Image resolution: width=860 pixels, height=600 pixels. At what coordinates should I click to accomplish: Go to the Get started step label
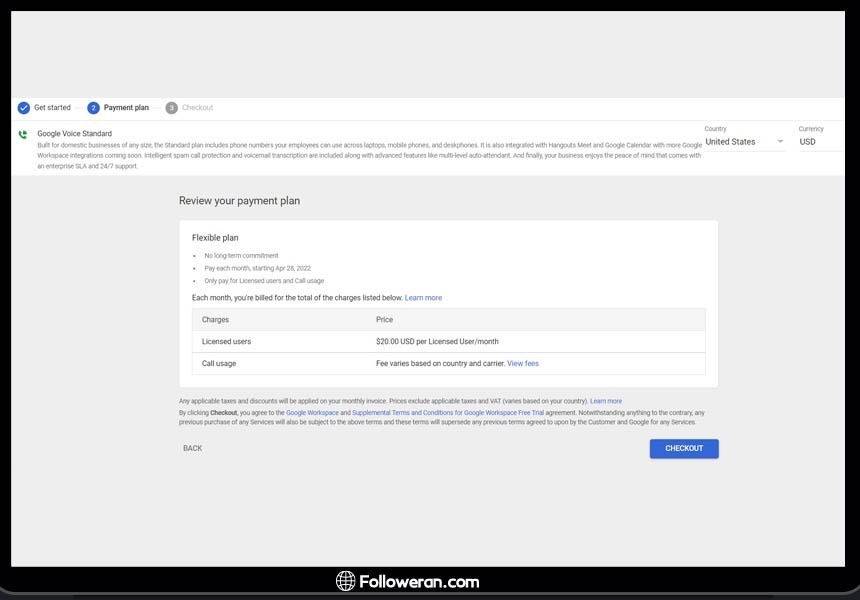[52, 108]
